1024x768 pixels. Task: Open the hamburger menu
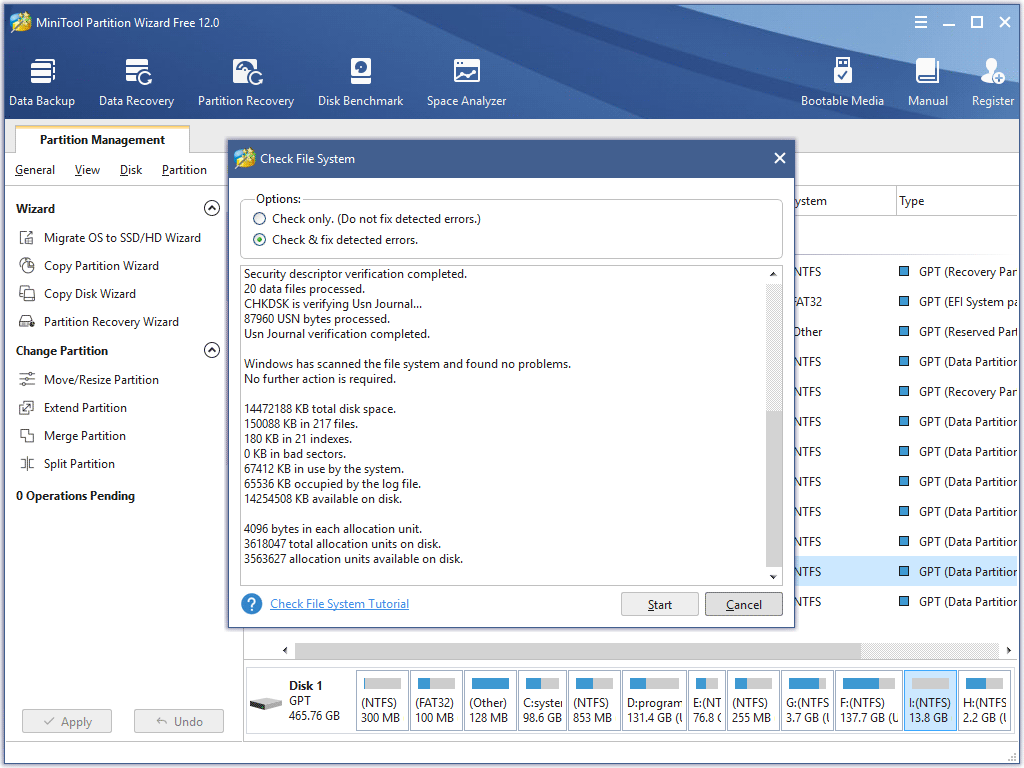(x=919, y=21)
